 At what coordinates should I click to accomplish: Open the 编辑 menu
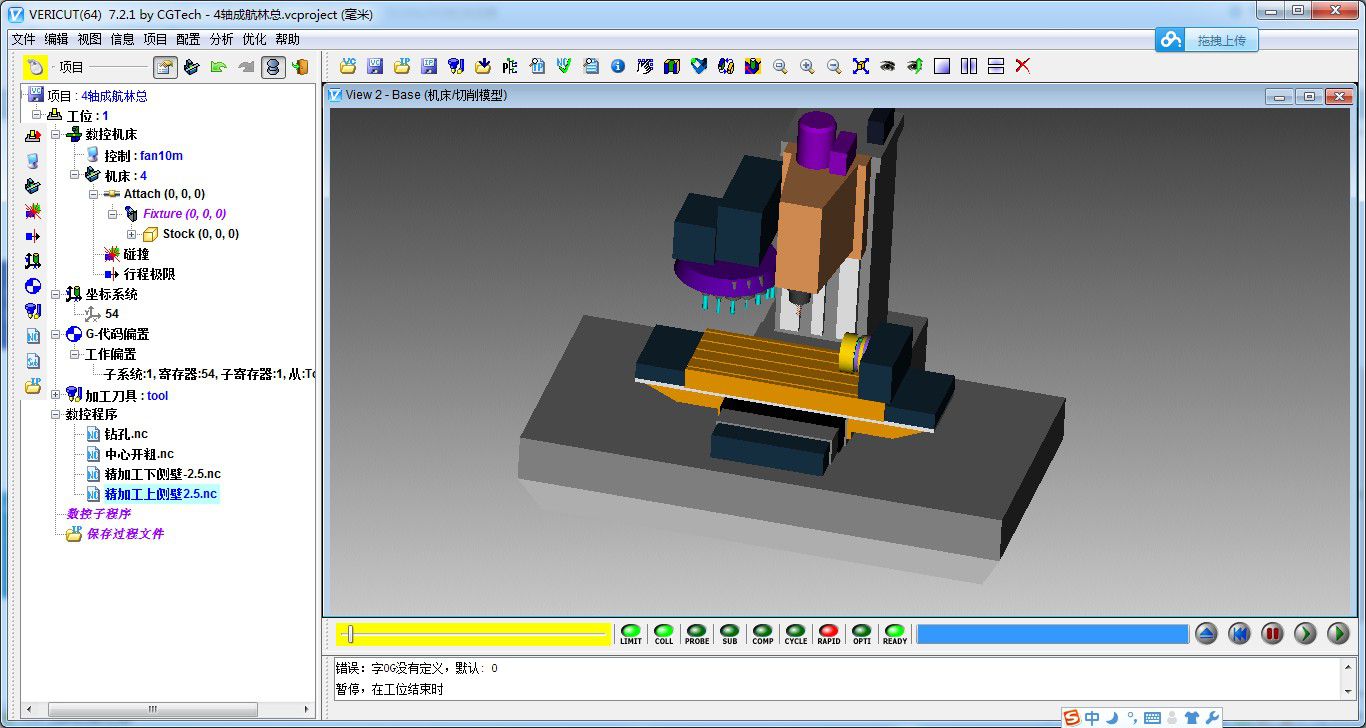tap(56, 39)
